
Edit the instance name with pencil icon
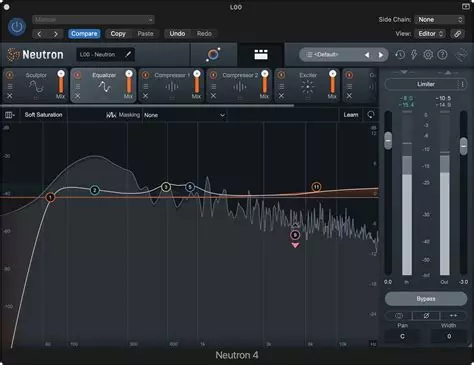128,54
